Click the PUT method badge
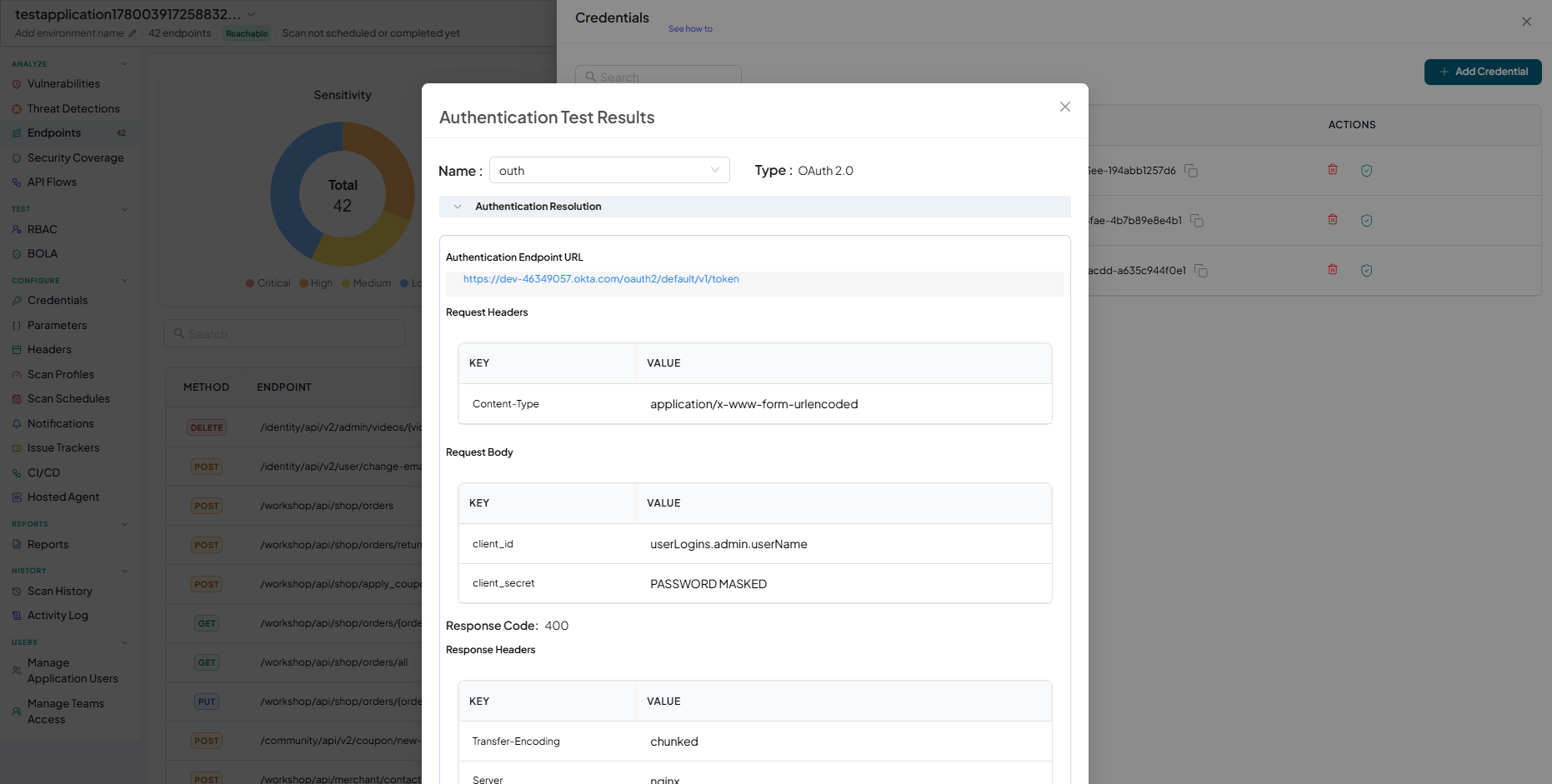This screenshot has height=784, width=1552. (x=207, y=702)
